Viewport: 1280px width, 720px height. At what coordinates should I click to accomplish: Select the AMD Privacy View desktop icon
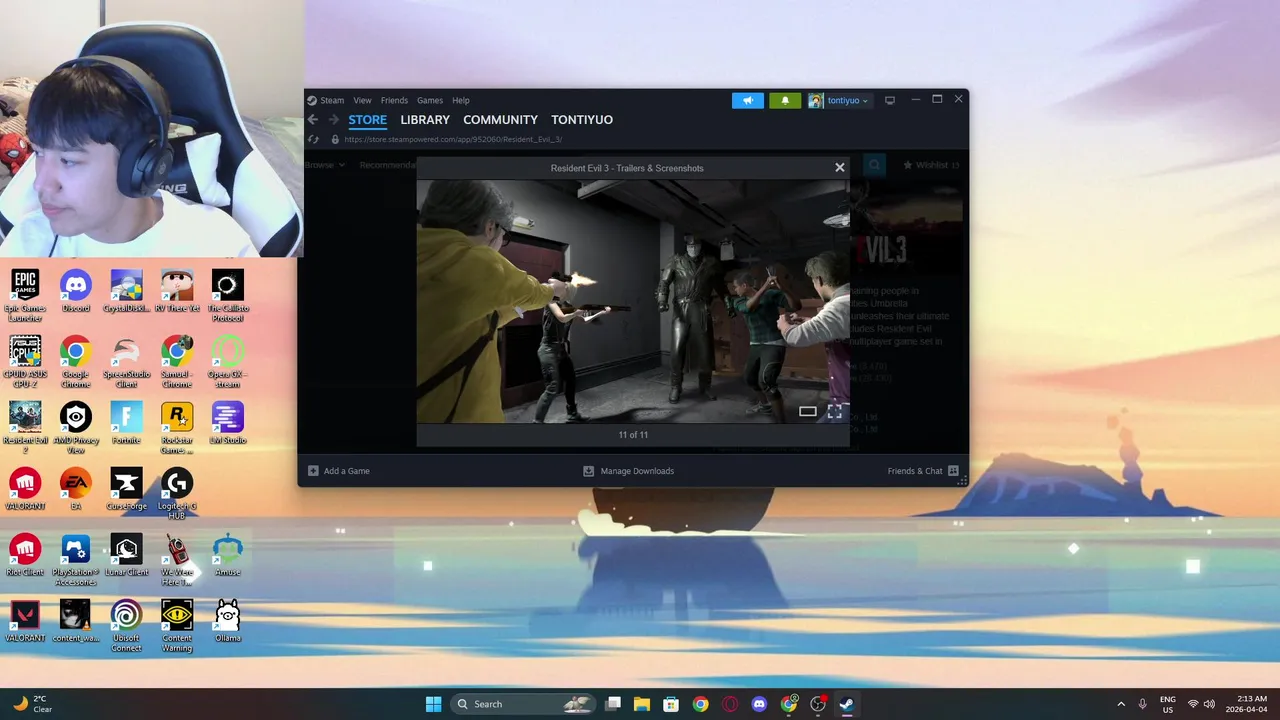point(76,427)
